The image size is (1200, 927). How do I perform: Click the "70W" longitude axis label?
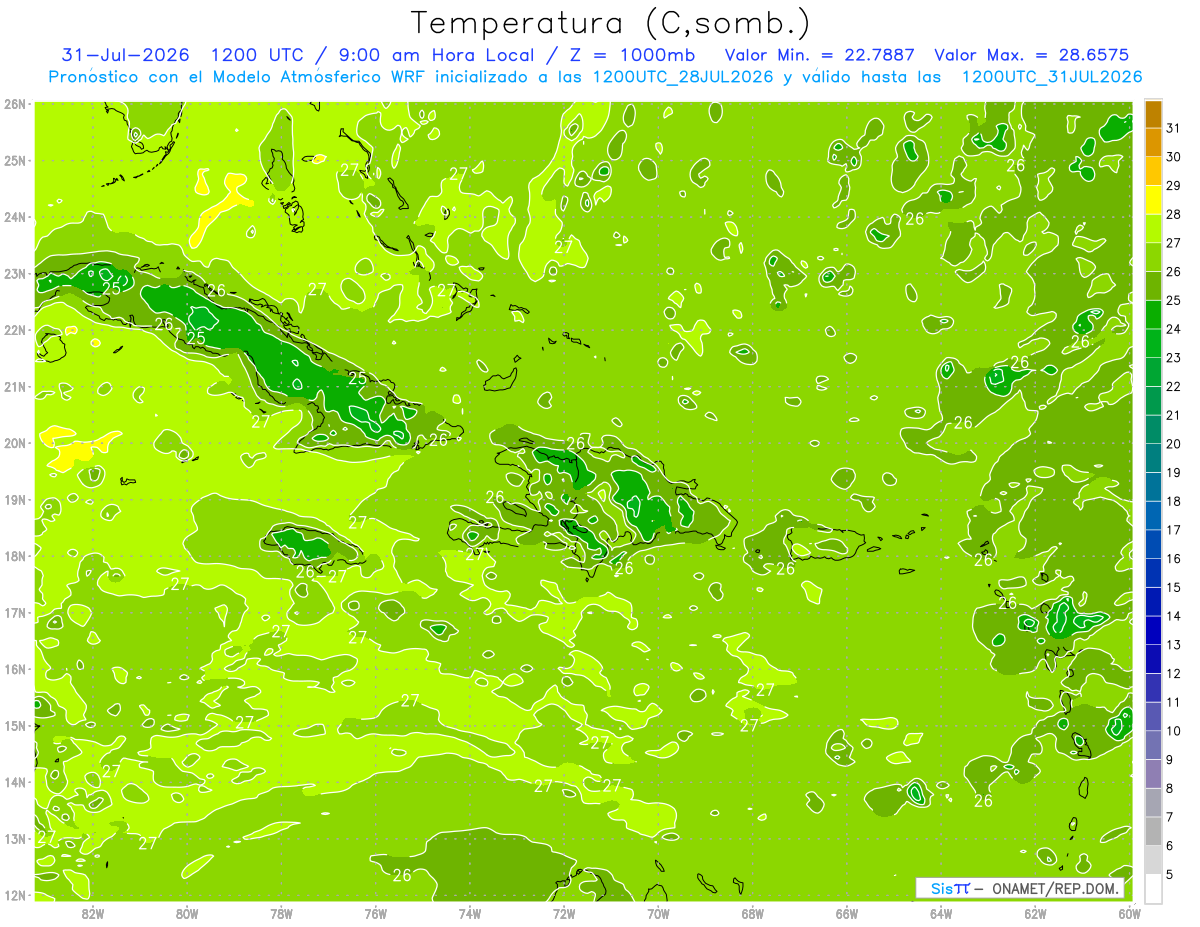(x=658, y=913)
